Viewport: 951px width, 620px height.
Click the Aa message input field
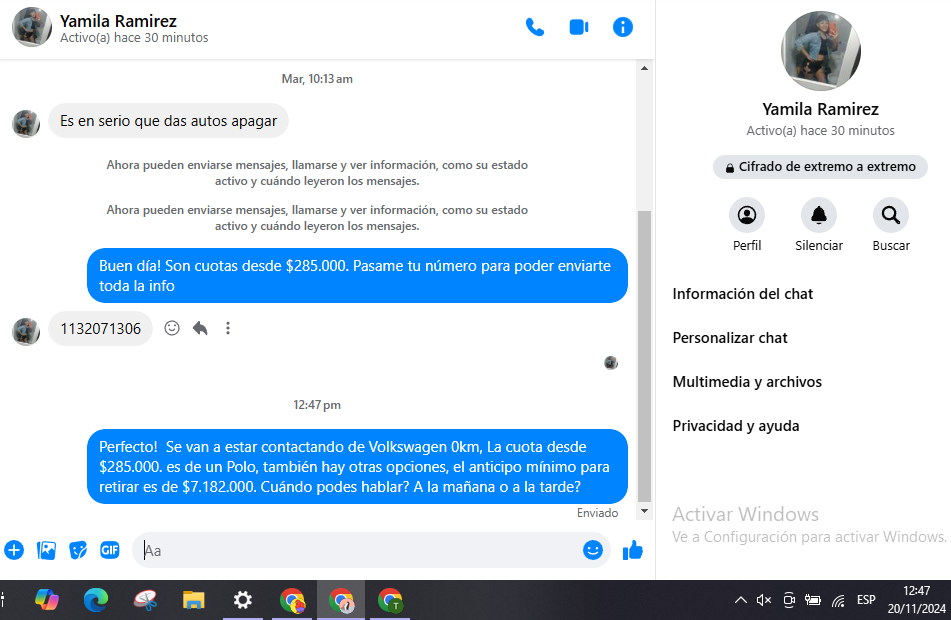click(x=360, y=550)
